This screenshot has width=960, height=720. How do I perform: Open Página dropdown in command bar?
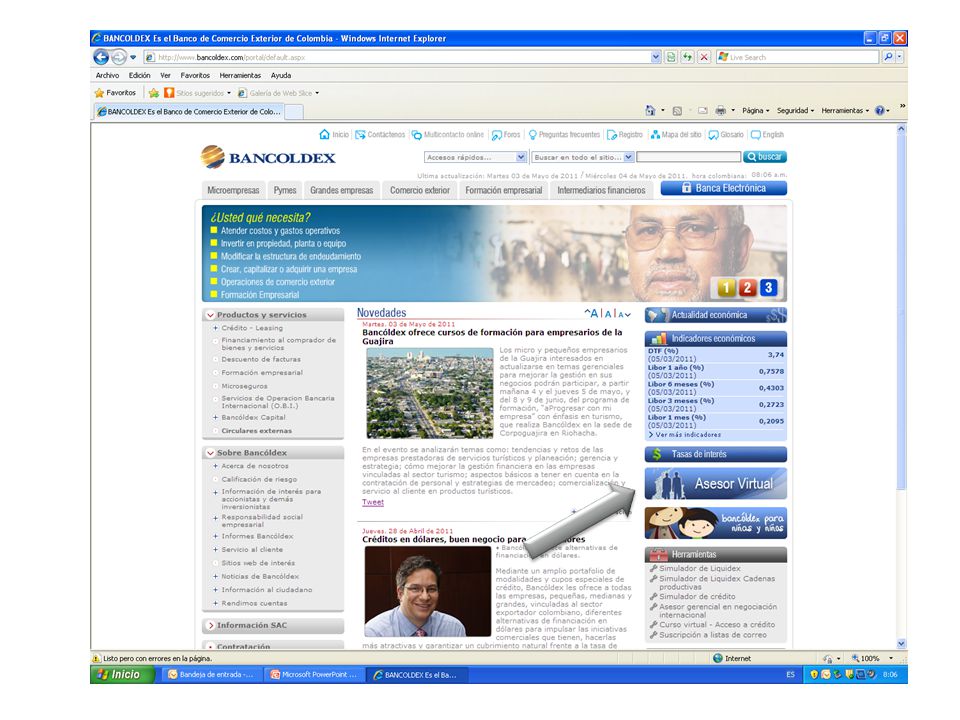[756, 111]
